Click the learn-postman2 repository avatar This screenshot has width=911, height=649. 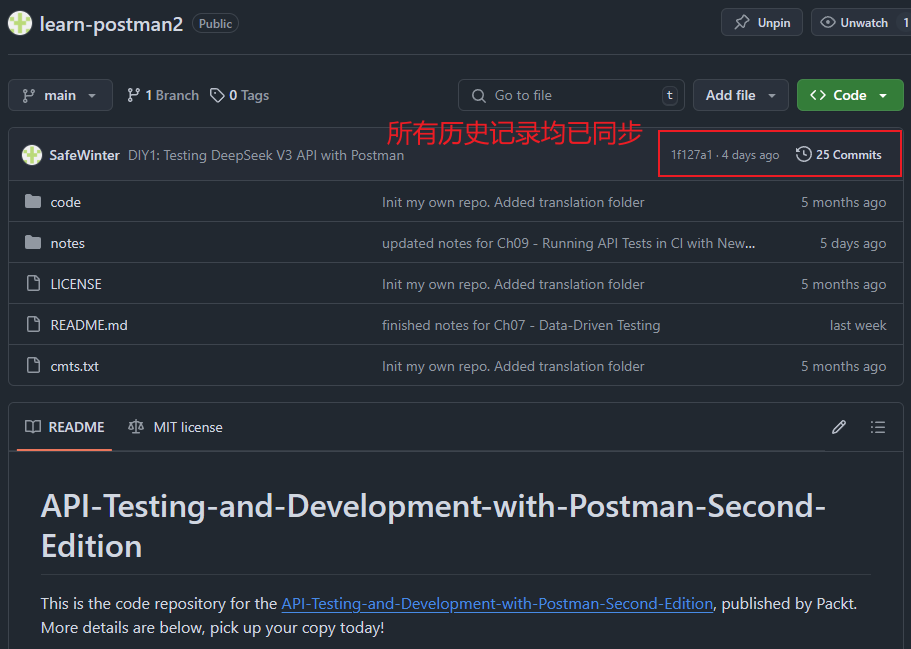pyautogui.click(x=20, y=23)
